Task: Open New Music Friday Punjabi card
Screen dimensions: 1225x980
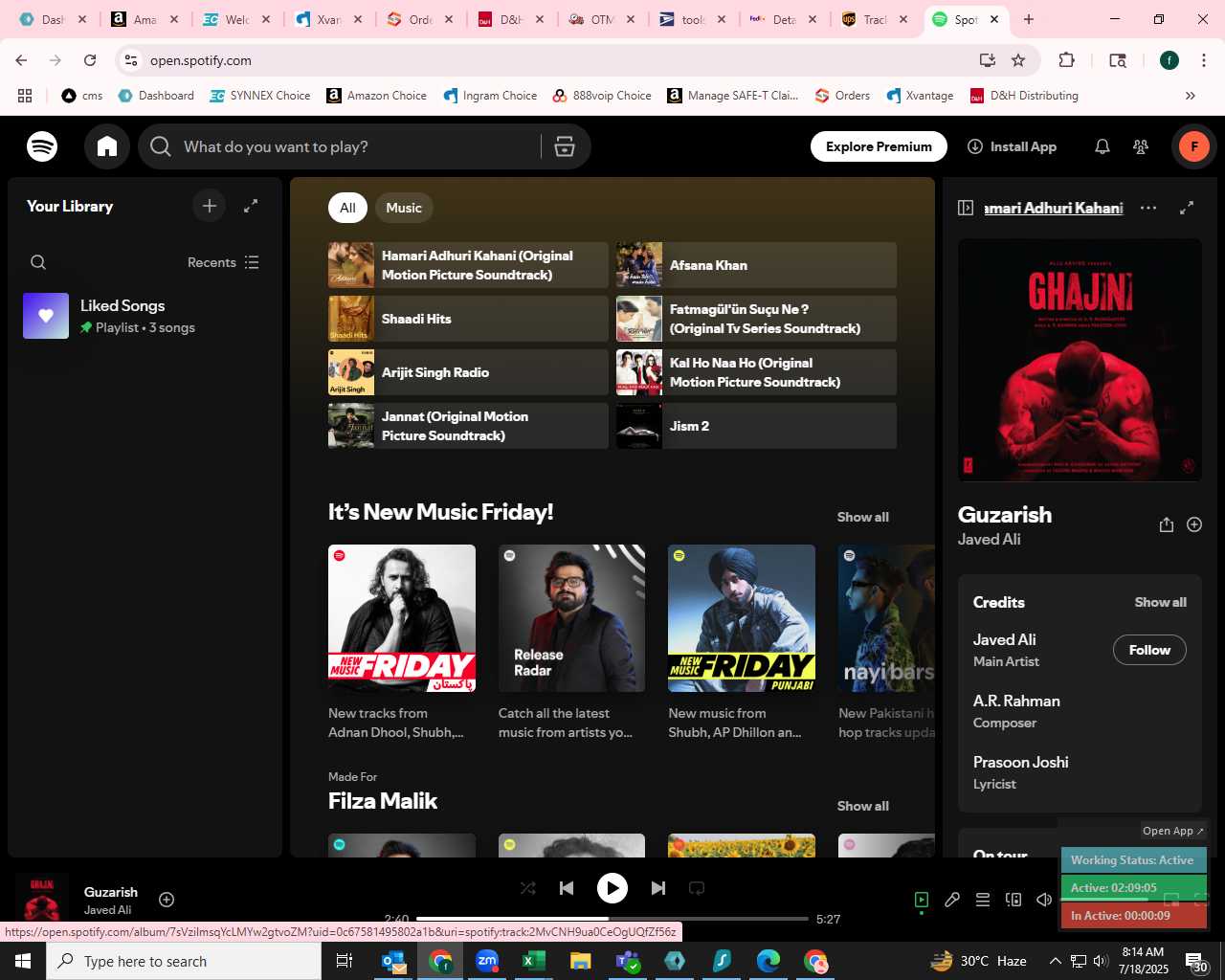Action: [742, 643]
